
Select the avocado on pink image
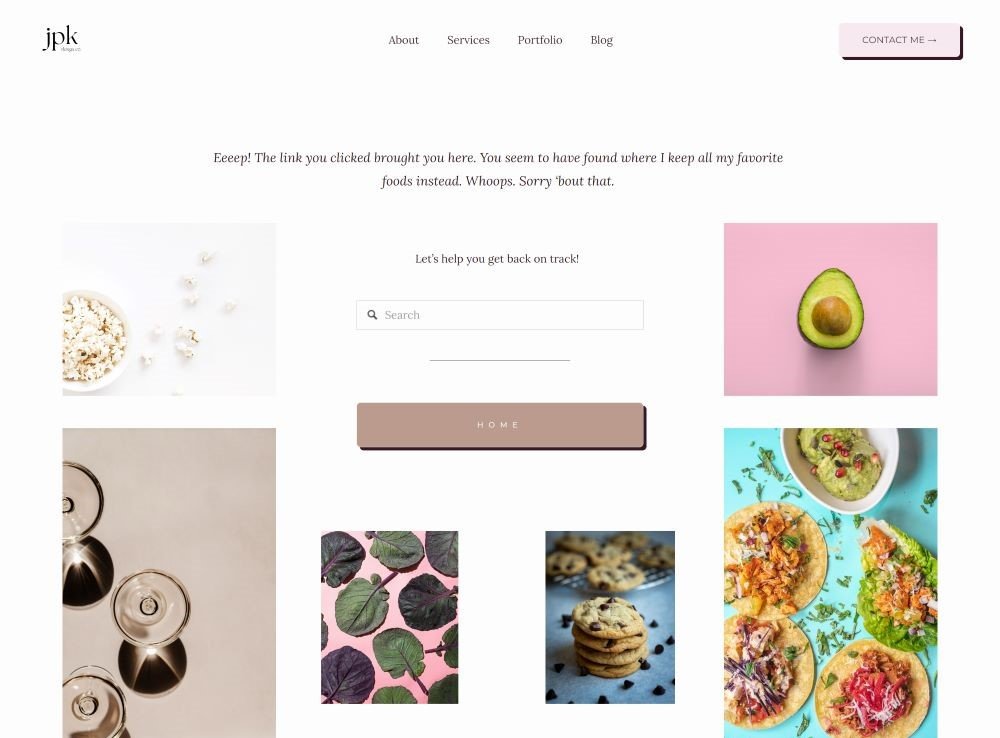pyautogui.click(x=830, y=309)
